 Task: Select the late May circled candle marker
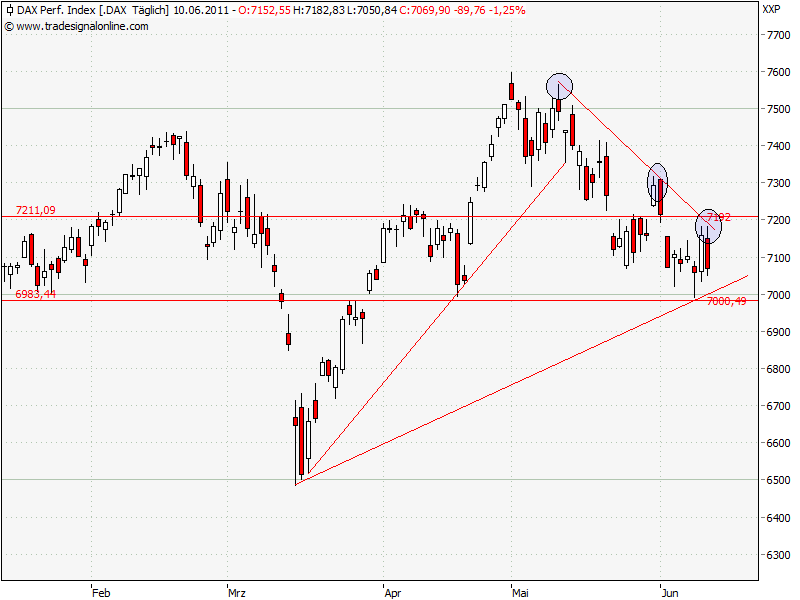point(657,182)
